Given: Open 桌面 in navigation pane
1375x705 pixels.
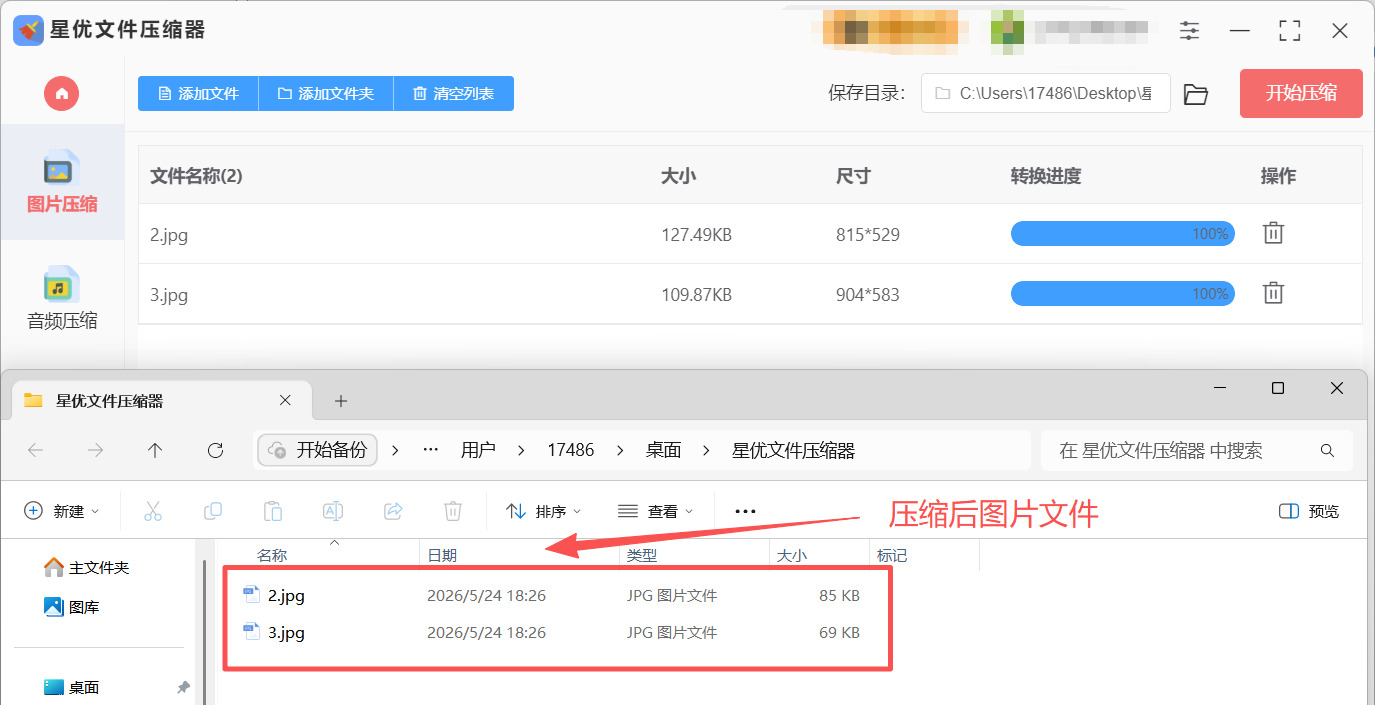Looking at the screenshot, I should coord(72,687).
